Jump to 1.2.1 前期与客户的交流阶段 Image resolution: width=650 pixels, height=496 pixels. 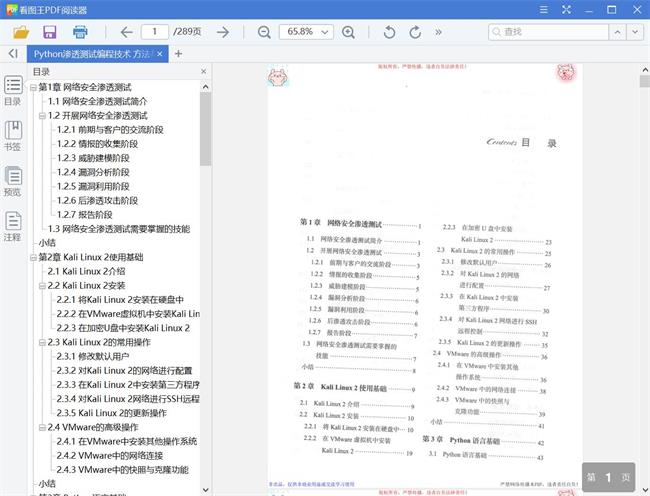[110, 130]
